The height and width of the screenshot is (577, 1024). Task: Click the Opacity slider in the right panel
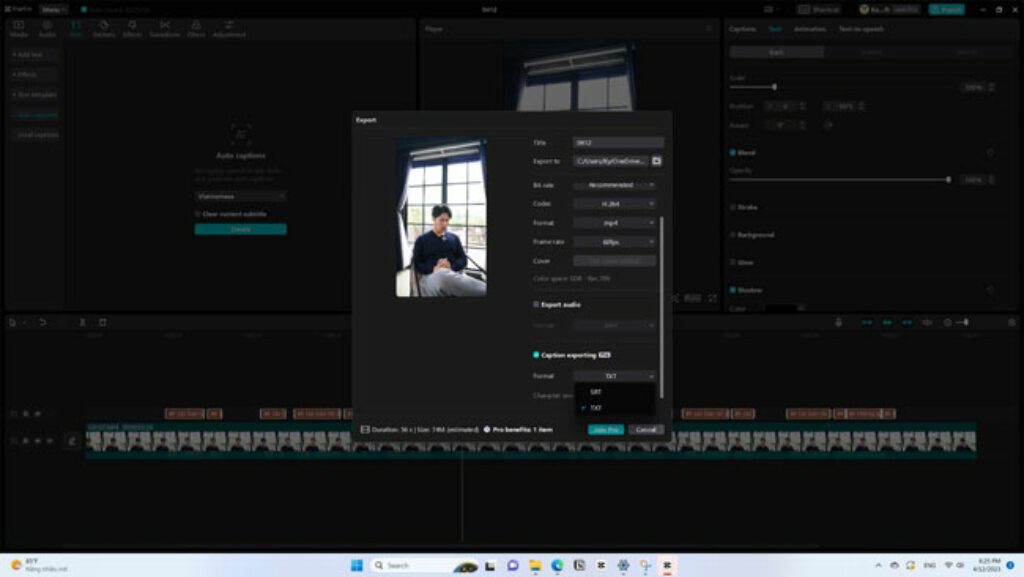tap(840, 180)
